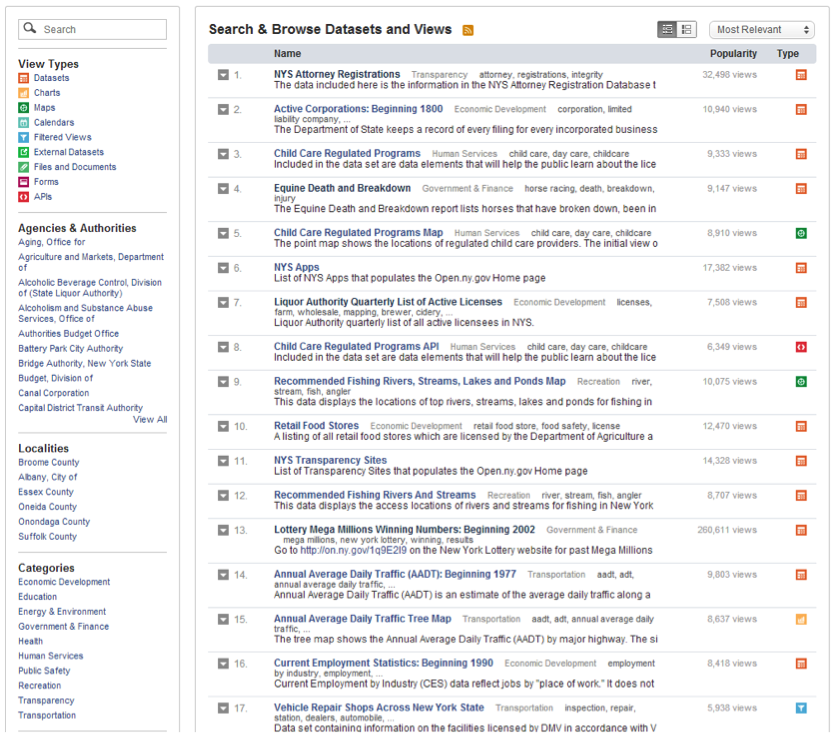This screenshot has width=839, height=733.
Task: Open Vehicle Repair Shops Across New York State
Action: (x=379, y=707)
